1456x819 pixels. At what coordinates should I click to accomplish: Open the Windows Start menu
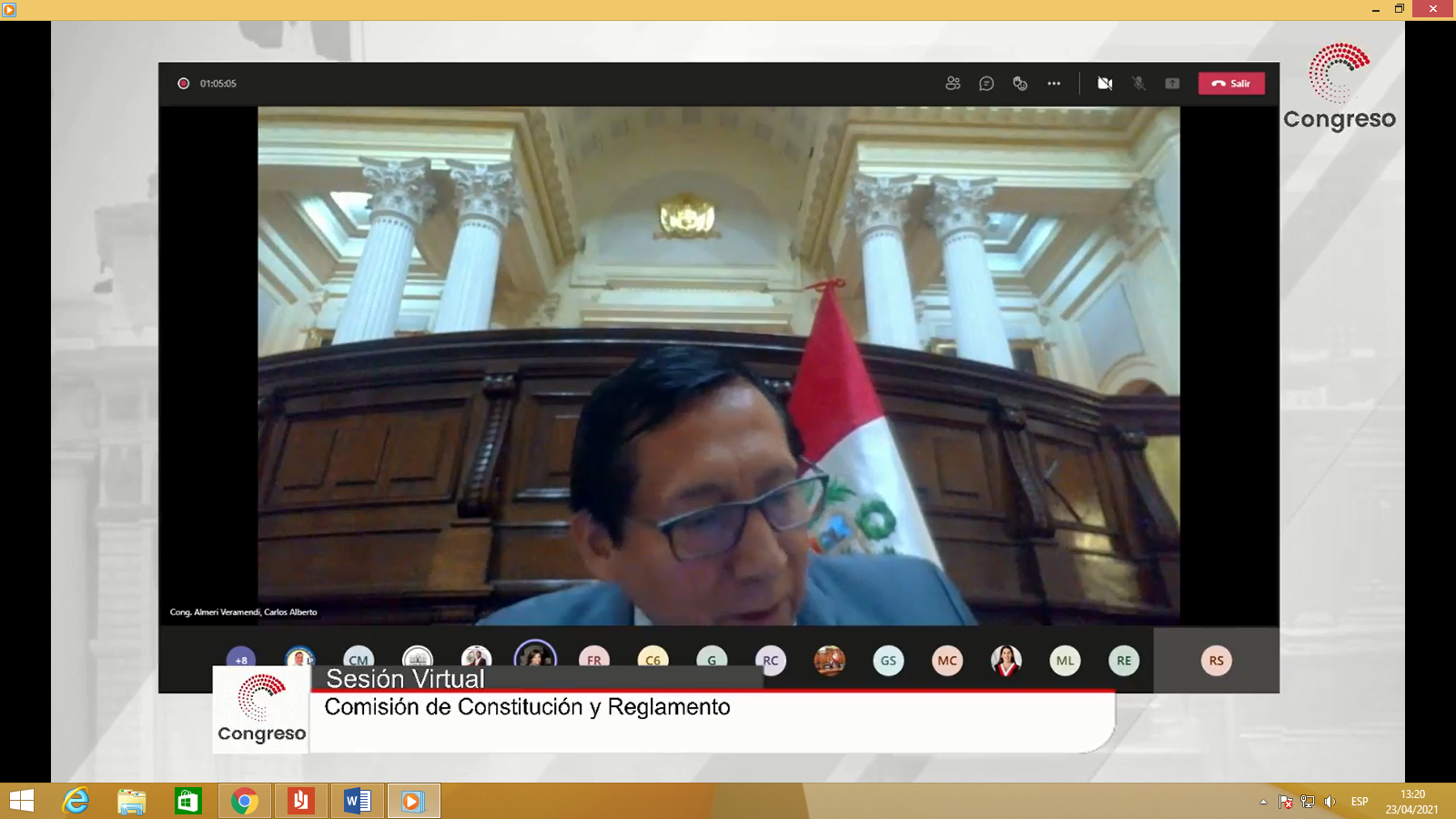(x=22, y=801)
